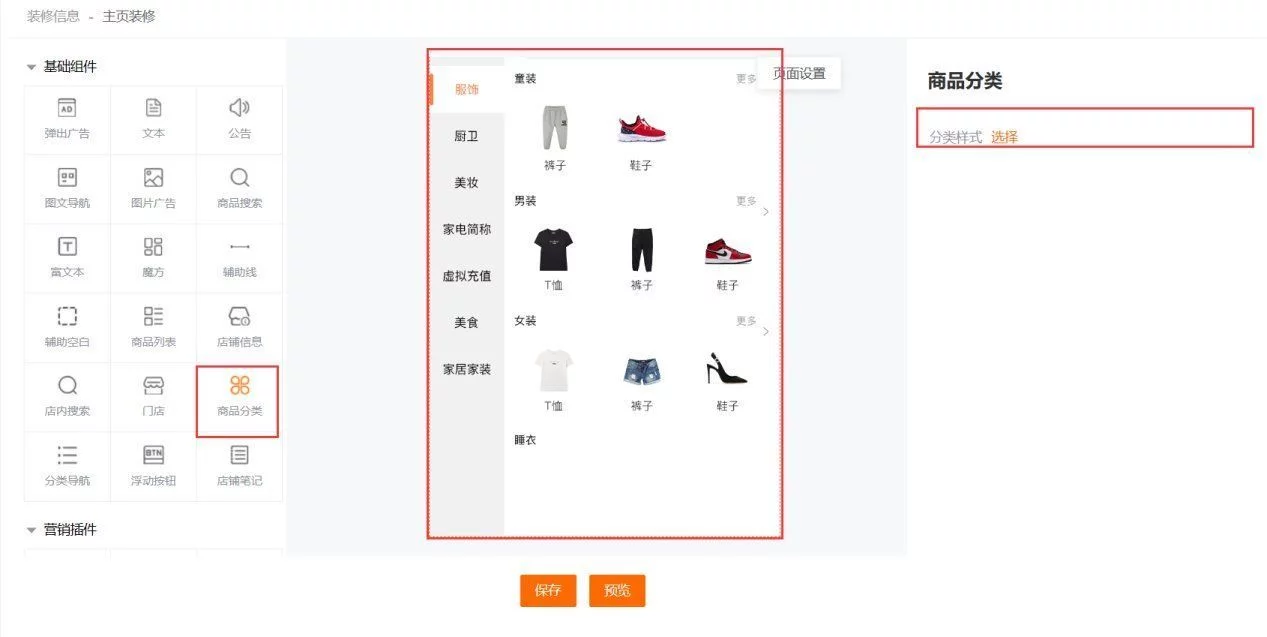This screenshot has width=1267, height=637.
Task: Insert the 商品搜索 search component
Action: tap(239, 188)
